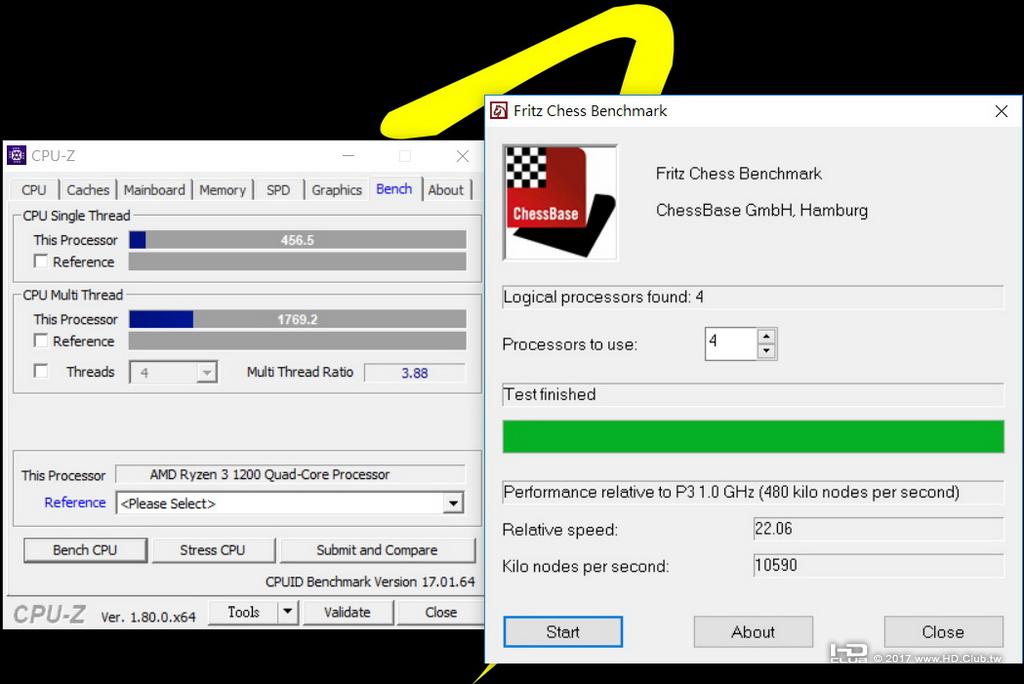1024x684 pixels.
Task: Click the single thread Reference empty bar
Action: point(298,261)
